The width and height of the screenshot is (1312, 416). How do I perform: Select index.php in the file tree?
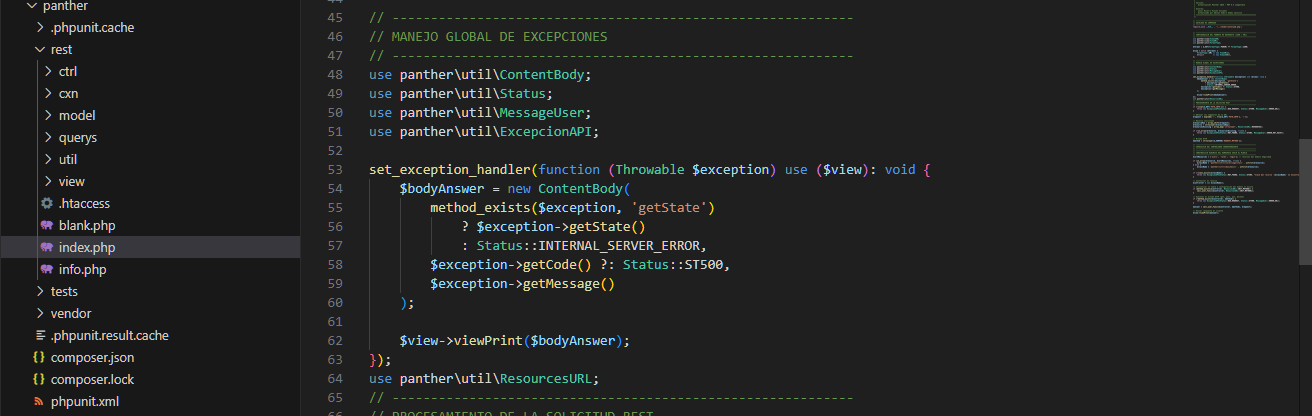click(x=87, y=247)
